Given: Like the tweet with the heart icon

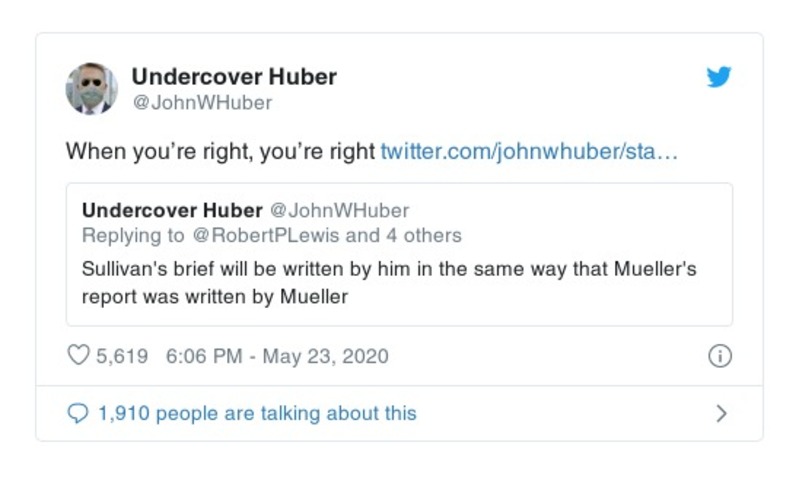Looking at the screenshot, I should 78,356.
